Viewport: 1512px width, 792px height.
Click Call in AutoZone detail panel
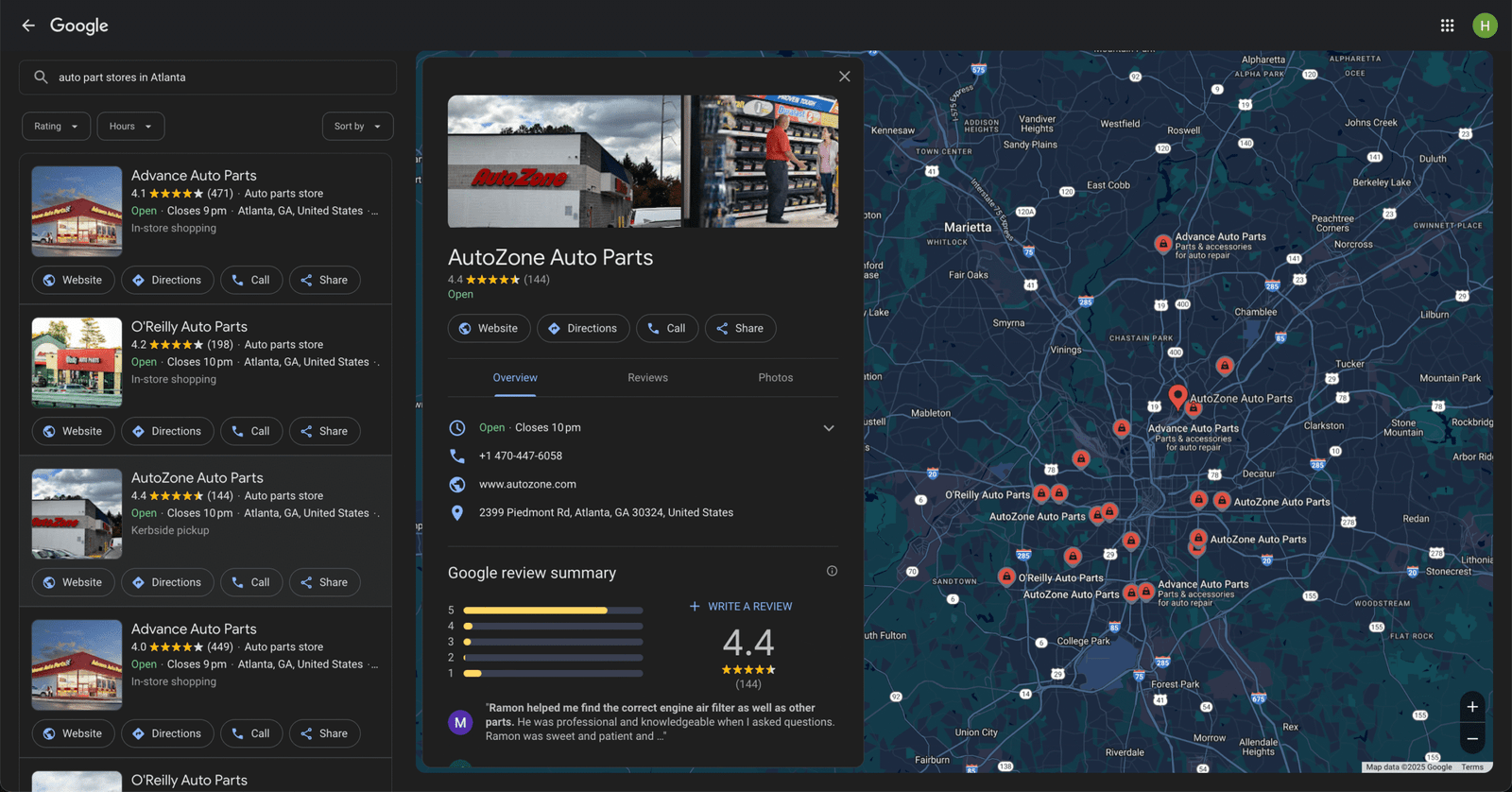[x=667, y=329]
